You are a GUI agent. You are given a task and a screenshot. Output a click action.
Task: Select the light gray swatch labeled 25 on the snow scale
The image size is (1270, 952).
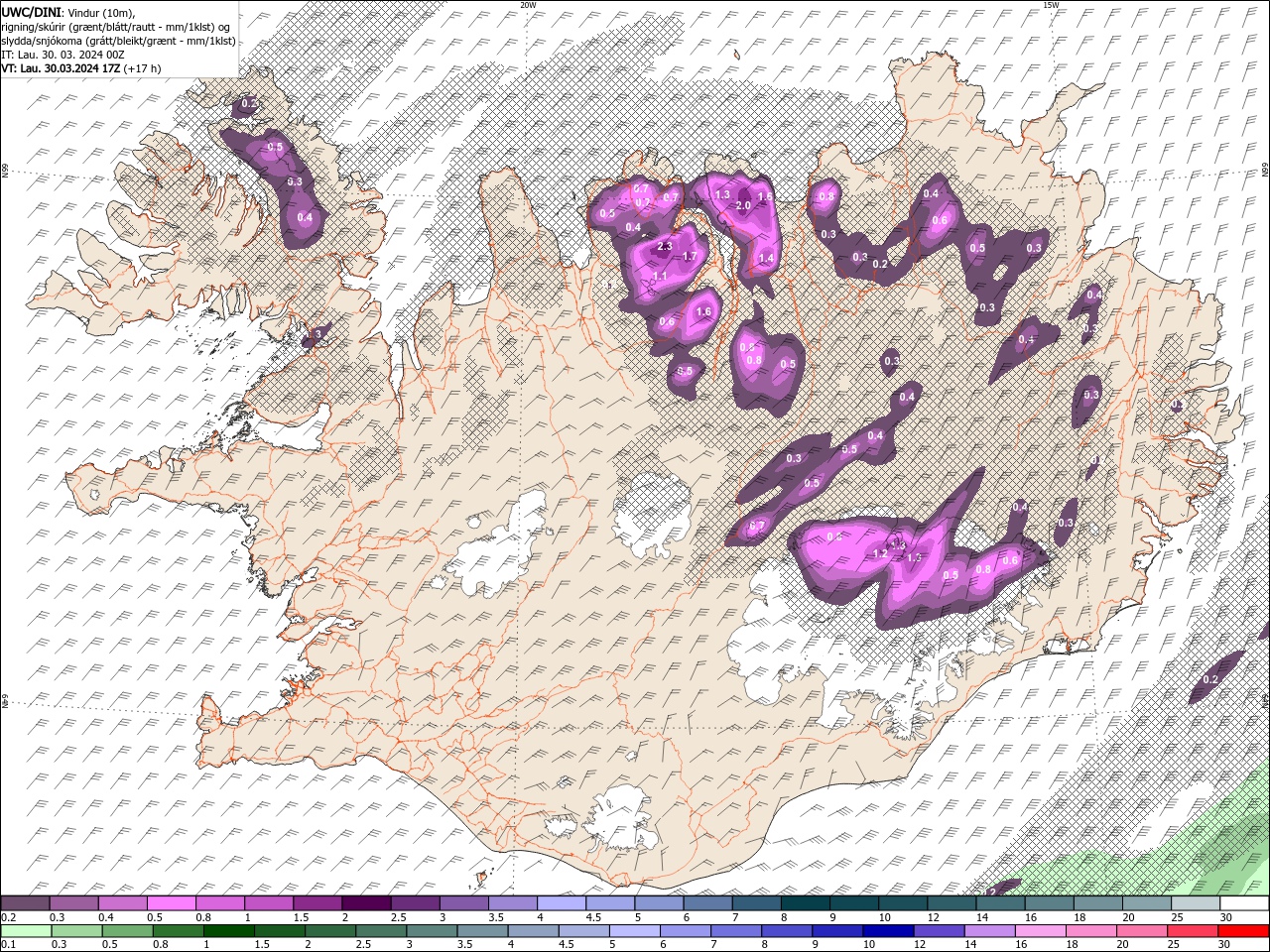(1196, 903)
